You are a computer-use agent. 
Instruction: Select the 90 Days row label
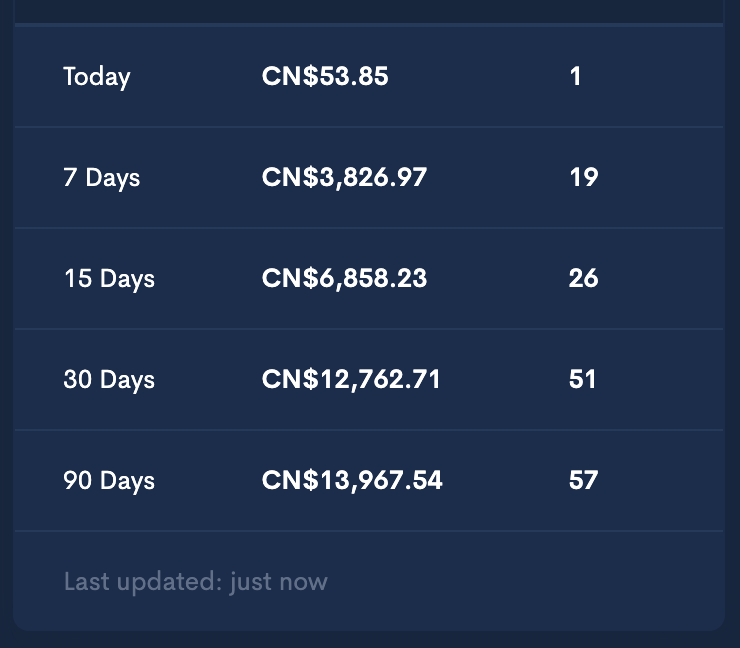(x=109, y=481)
